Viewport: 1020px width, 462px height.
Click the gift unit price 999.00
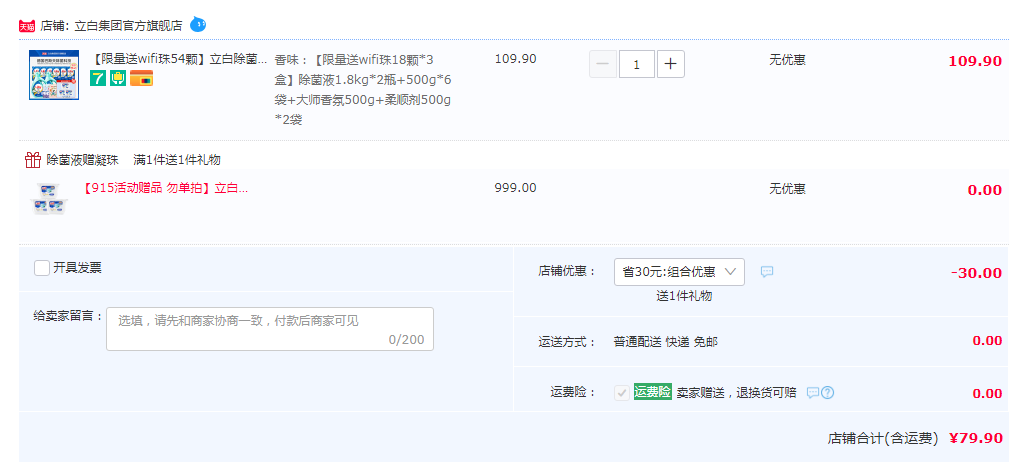(x=516, y=187)
